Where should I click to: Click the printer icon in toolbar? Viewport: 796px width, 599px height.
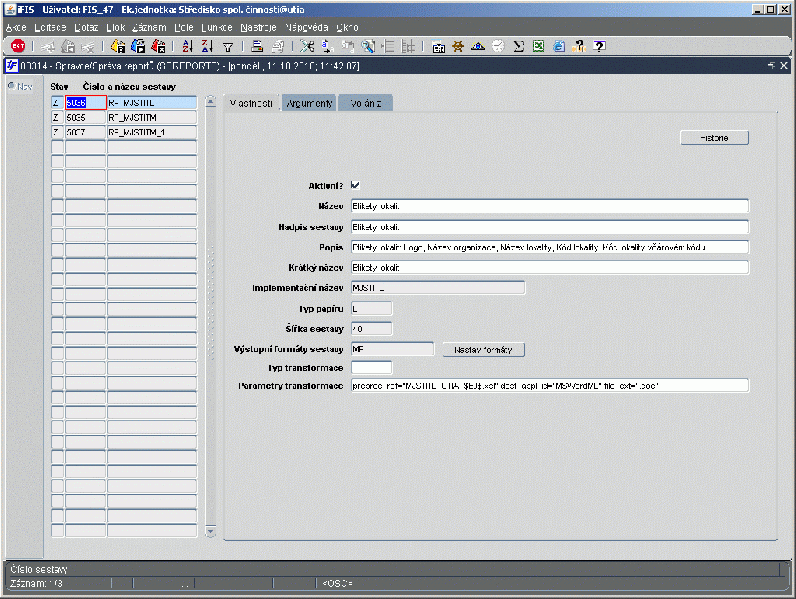[257, 46]
